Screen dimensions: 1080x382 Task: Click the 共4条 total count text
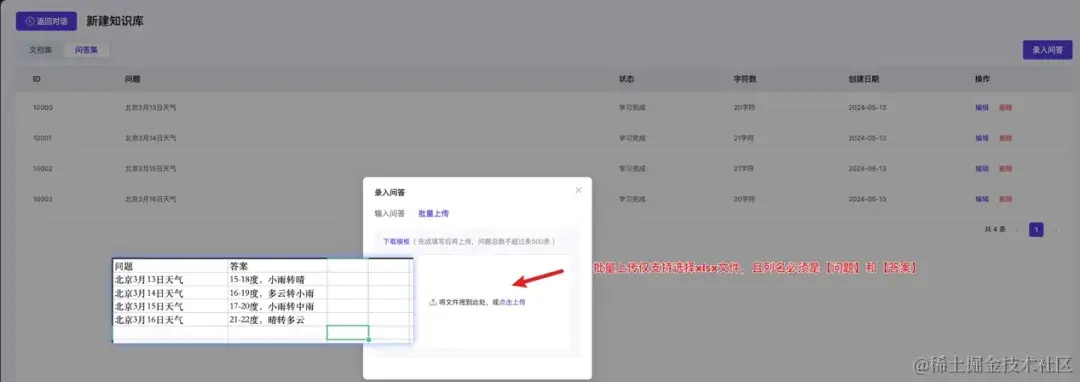coord(995,230)
